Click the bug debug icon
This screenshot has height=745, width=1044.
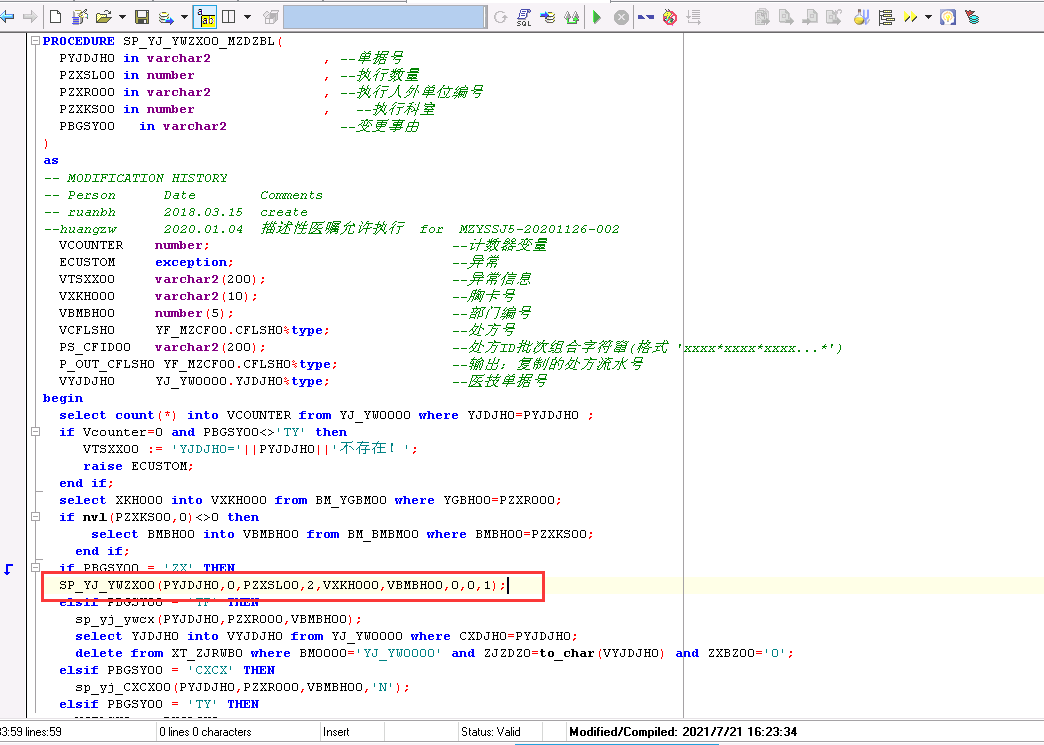[670, 17]
